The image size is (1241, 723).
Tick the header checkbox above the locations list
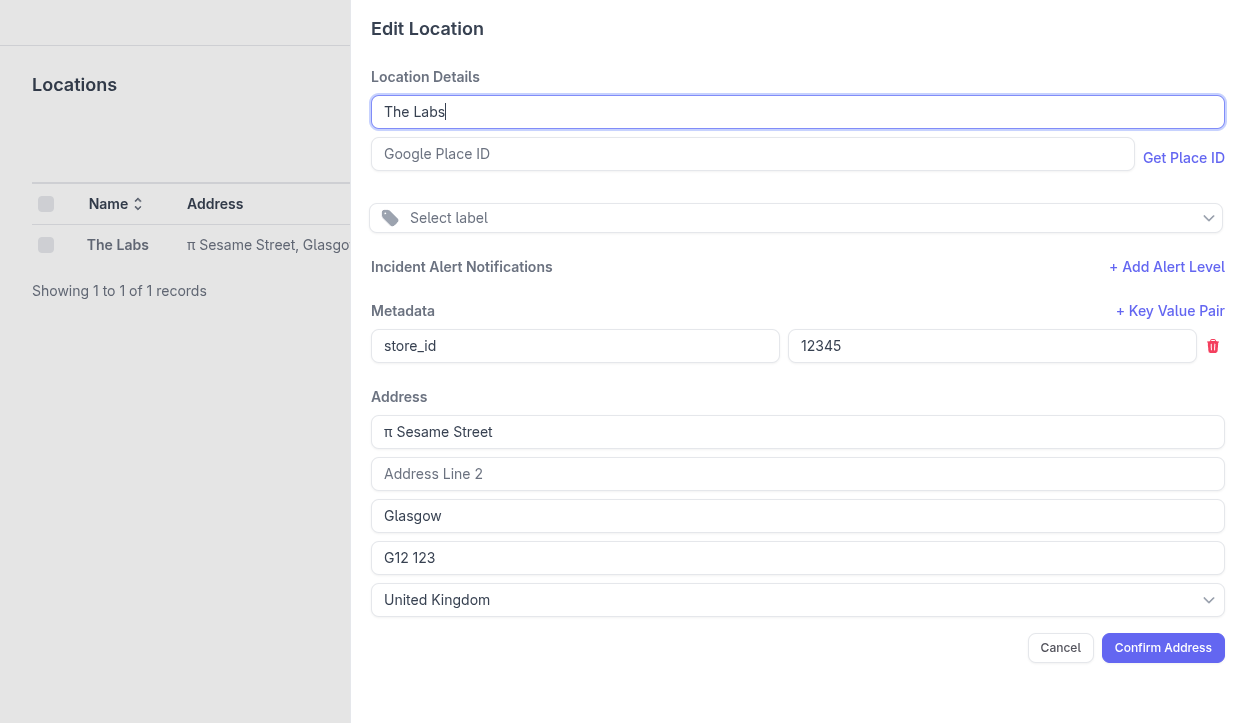click(46, 203)
